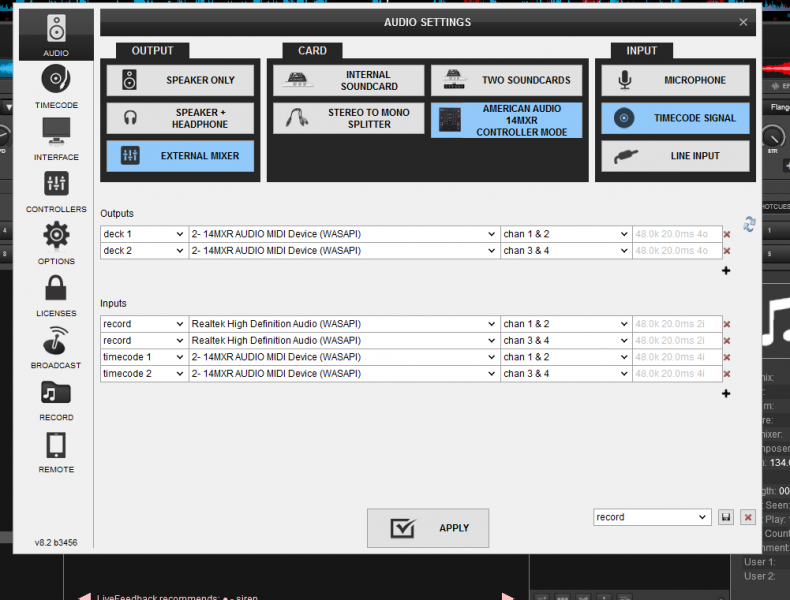Screen dimensions: 790x600
Task: Open the deck 1 output type dropdown
Action: [x=144, y=234]
